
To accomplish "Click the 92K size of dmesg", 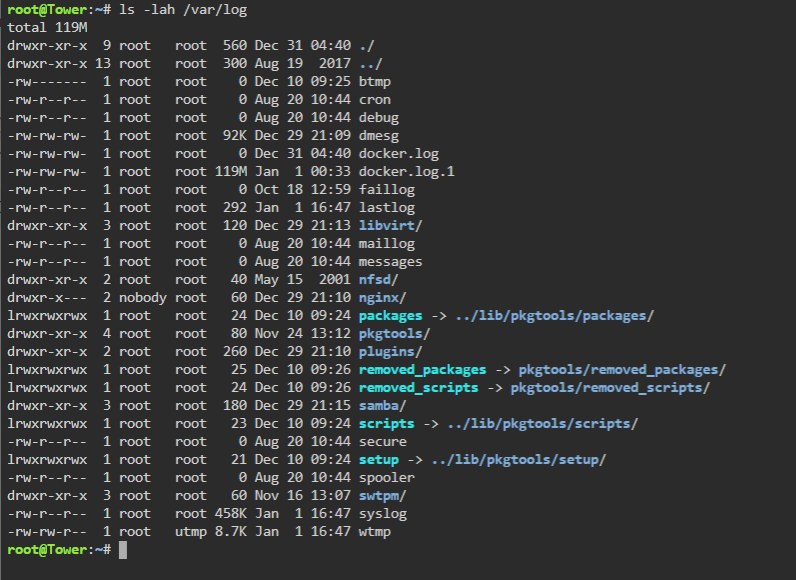I will [x=235, y=135].
